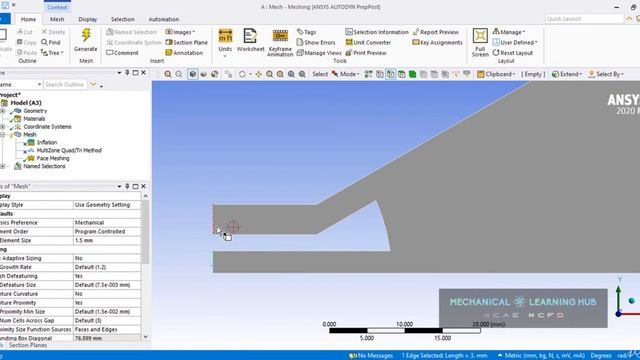Click the Details panel scroll down arrow
This screenshot has width=640, height=360.
coord(145,337)
